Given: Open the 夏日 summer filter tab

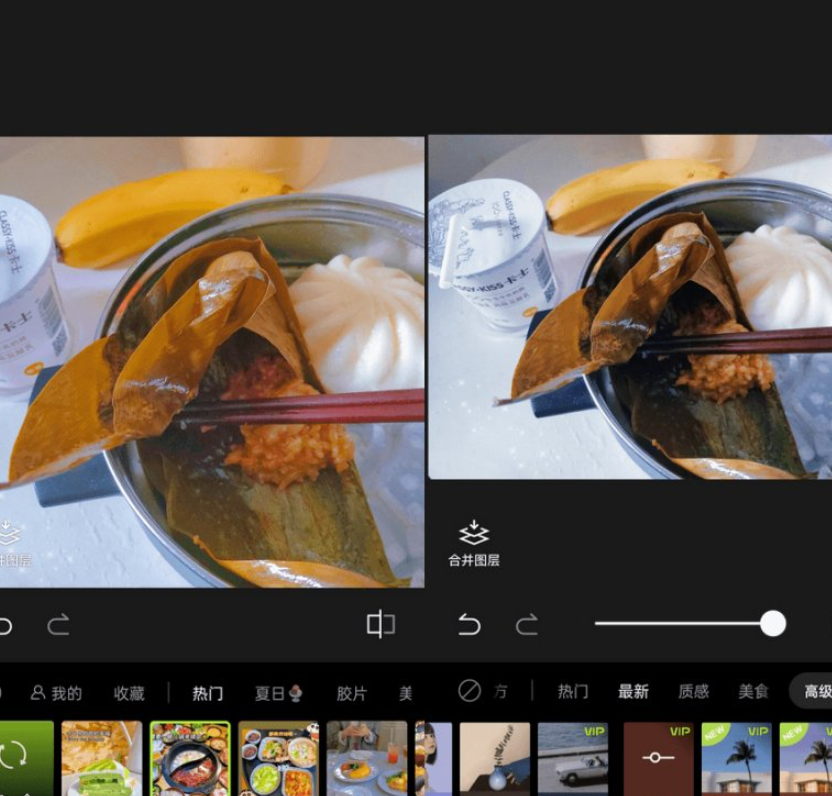Looking at the screenshot, I should (x=279, y=693).
